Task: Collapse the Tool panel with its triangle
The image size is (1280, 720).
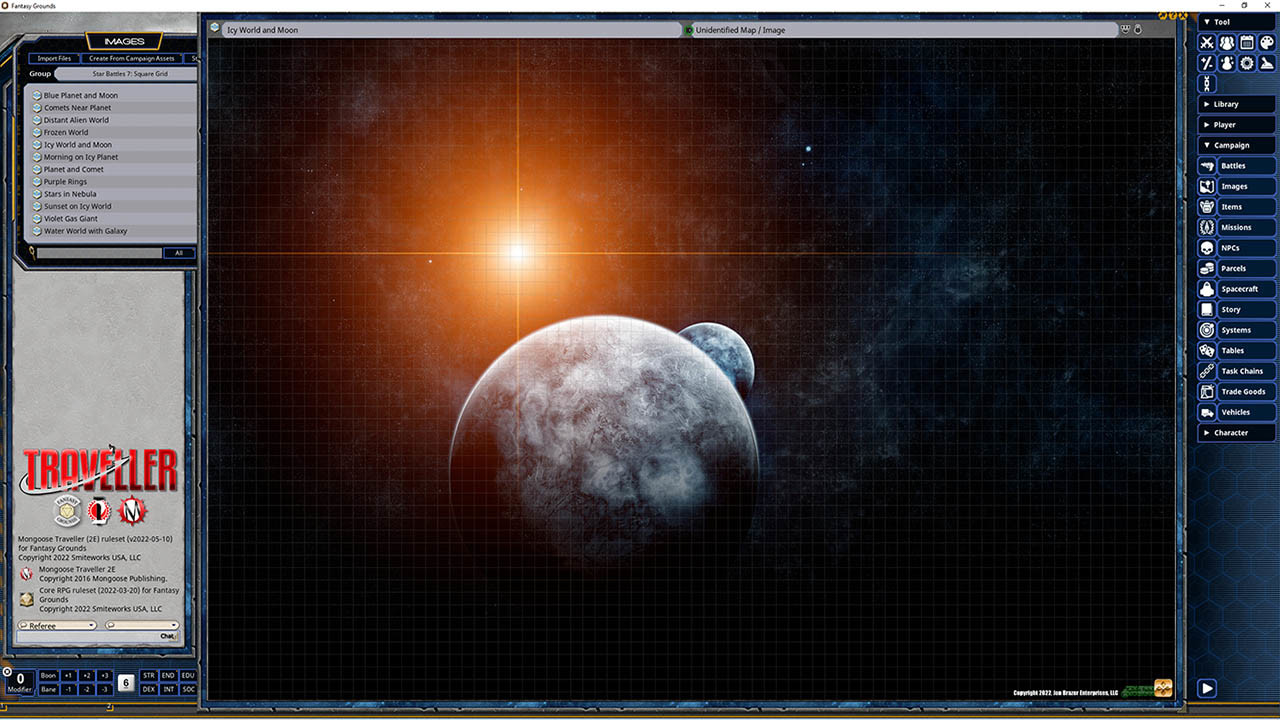Action: [1207, 21]
